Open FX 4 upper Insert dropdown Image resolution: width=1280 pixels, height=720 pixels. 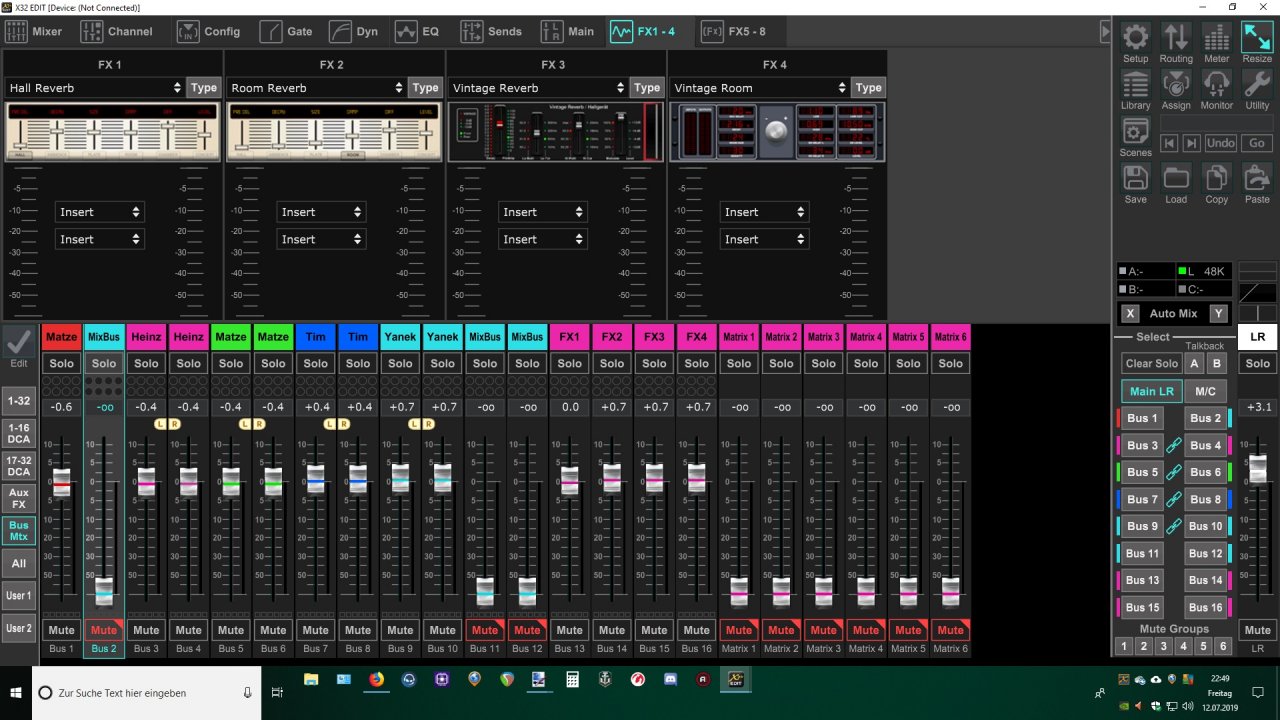[x=764, y=212]
